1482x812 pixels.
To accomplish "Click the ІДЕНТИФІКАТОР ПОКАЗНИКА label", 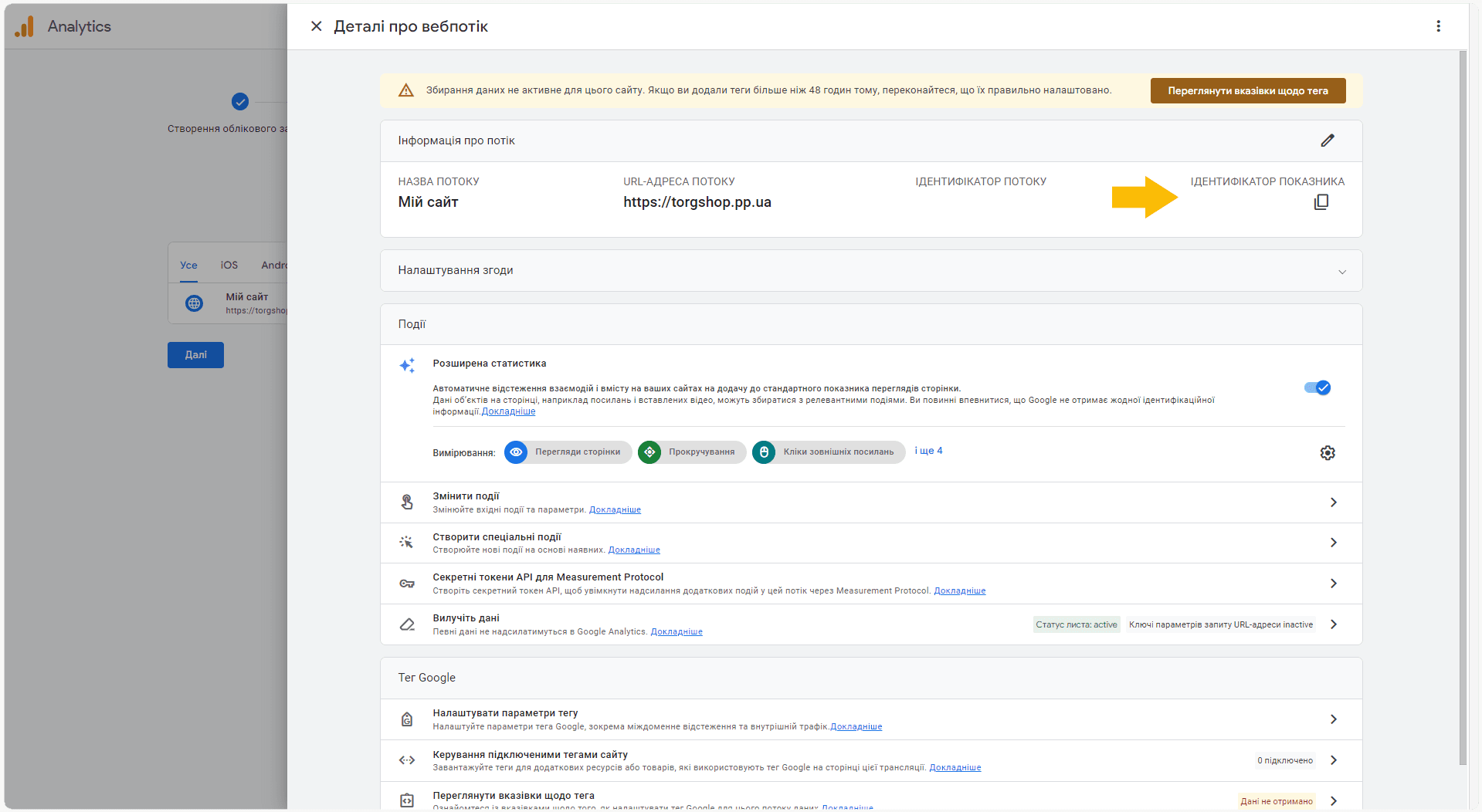I will (1267, 181).
